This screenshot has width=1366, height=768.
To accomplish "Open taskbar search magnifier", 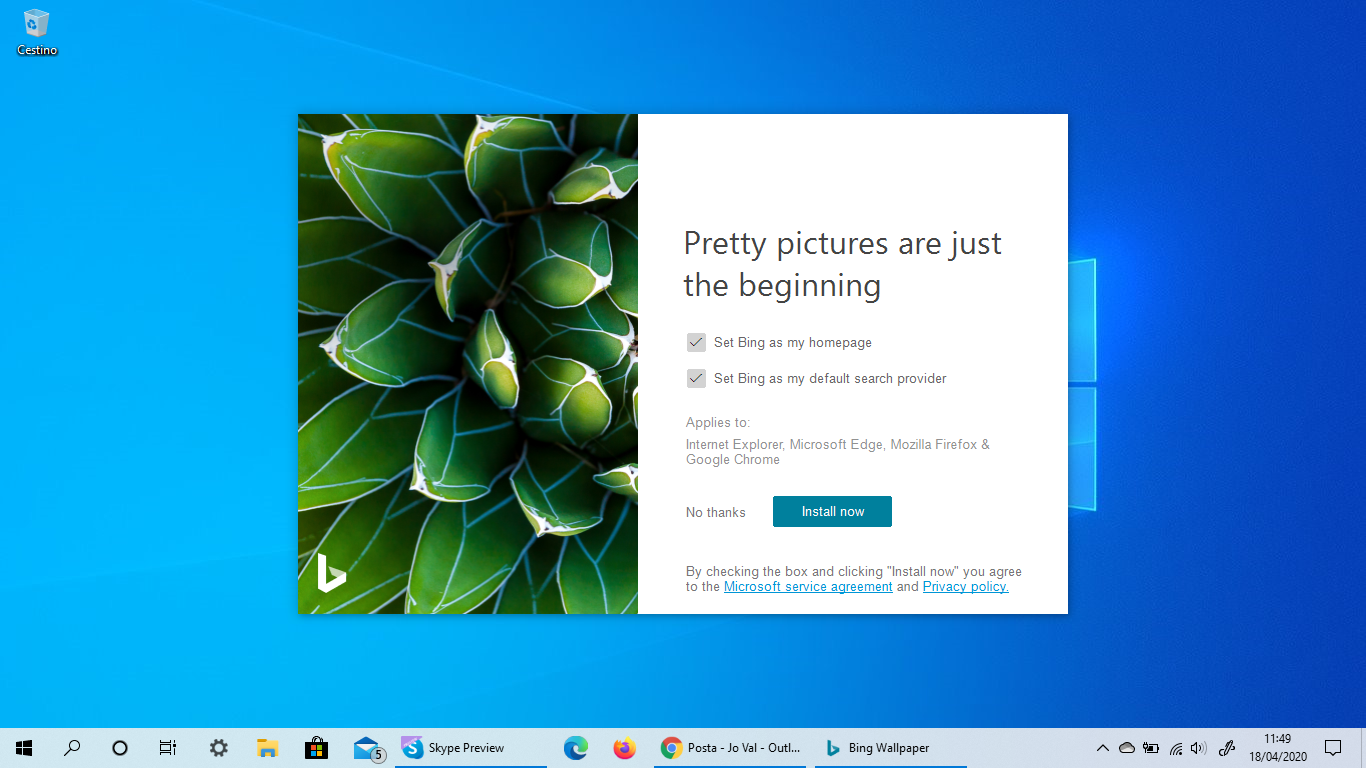I will pos(72,748).
